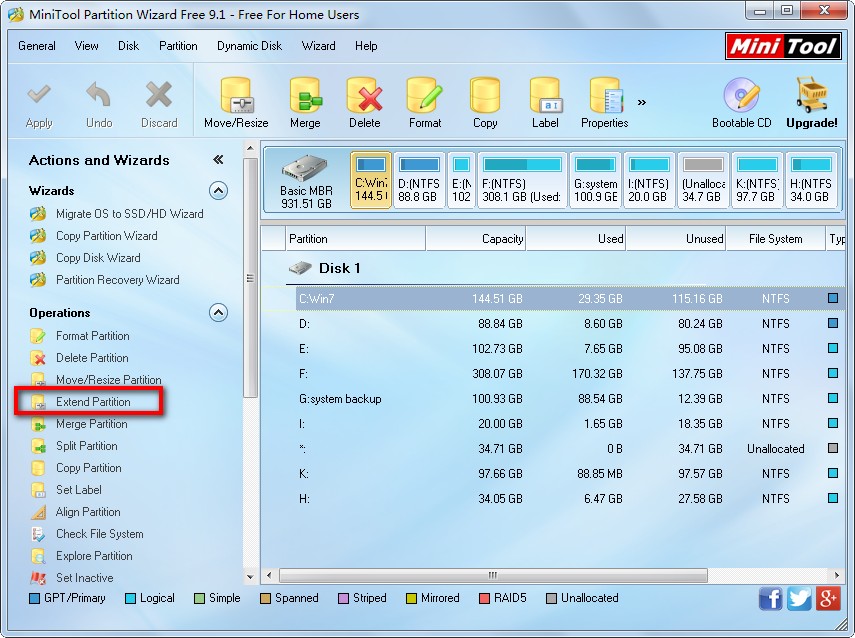The height and width of the screenshot is (638, 855).
Task: Launch Migrate OS to SSD/HD Wizard
Action: click(x=129, y=214)
